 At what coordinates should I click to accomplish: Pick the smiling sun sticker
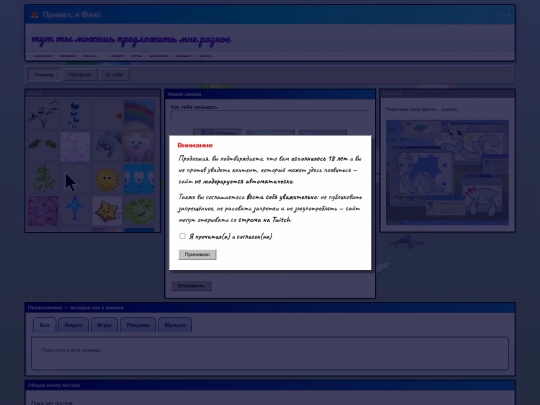click(x=107, y=179)
